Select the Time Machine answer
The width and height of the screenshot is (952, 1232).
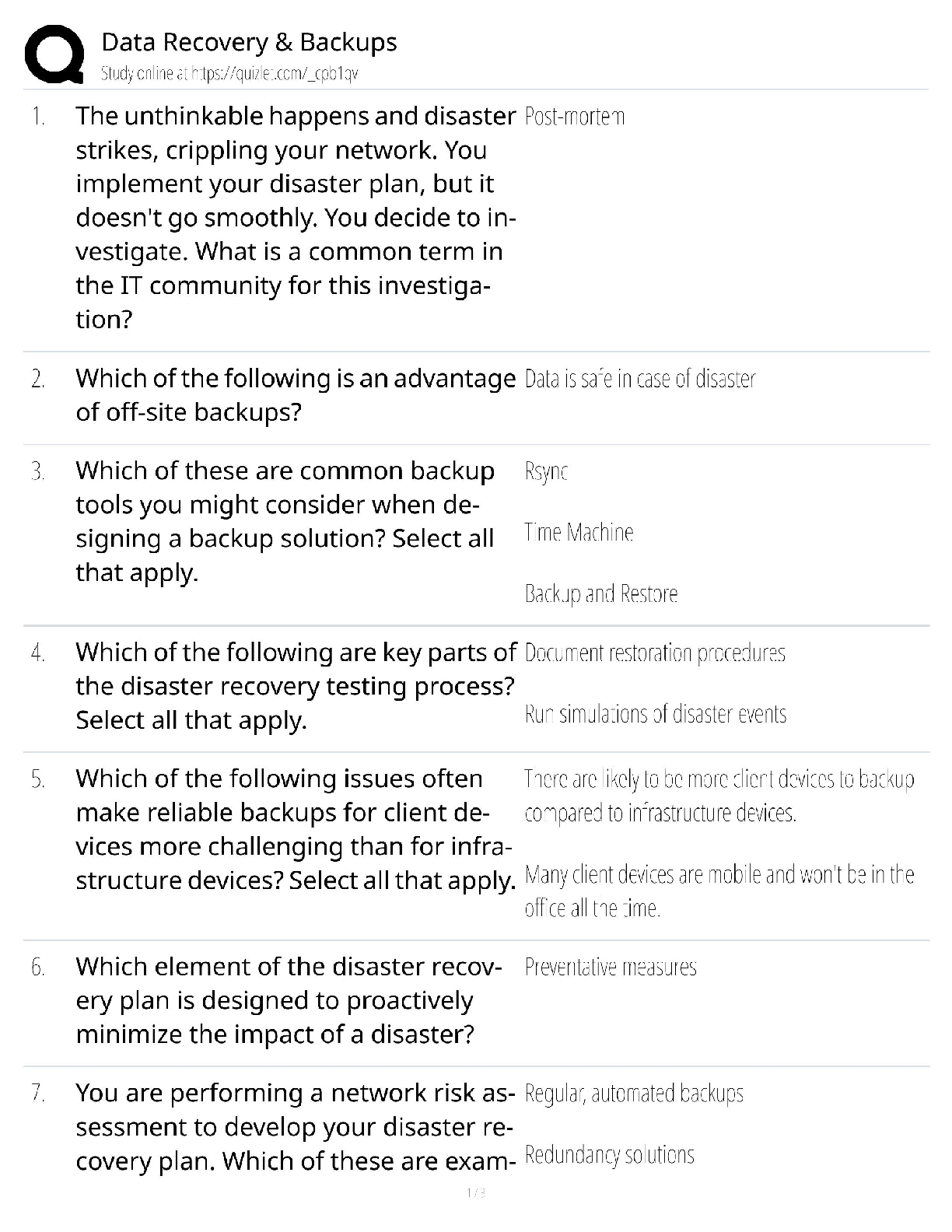579,533
